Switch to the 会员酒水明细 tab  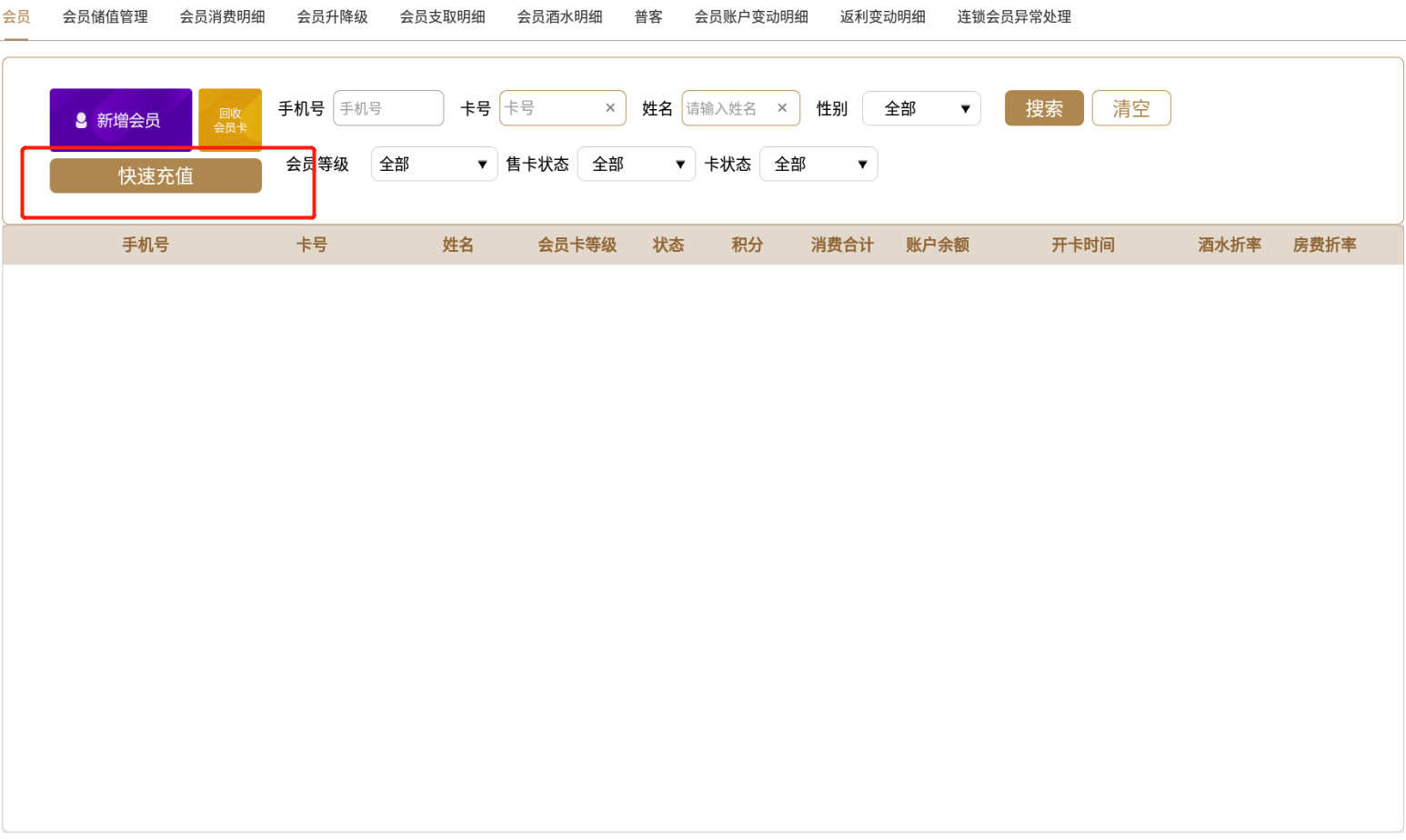coord(560,16)
